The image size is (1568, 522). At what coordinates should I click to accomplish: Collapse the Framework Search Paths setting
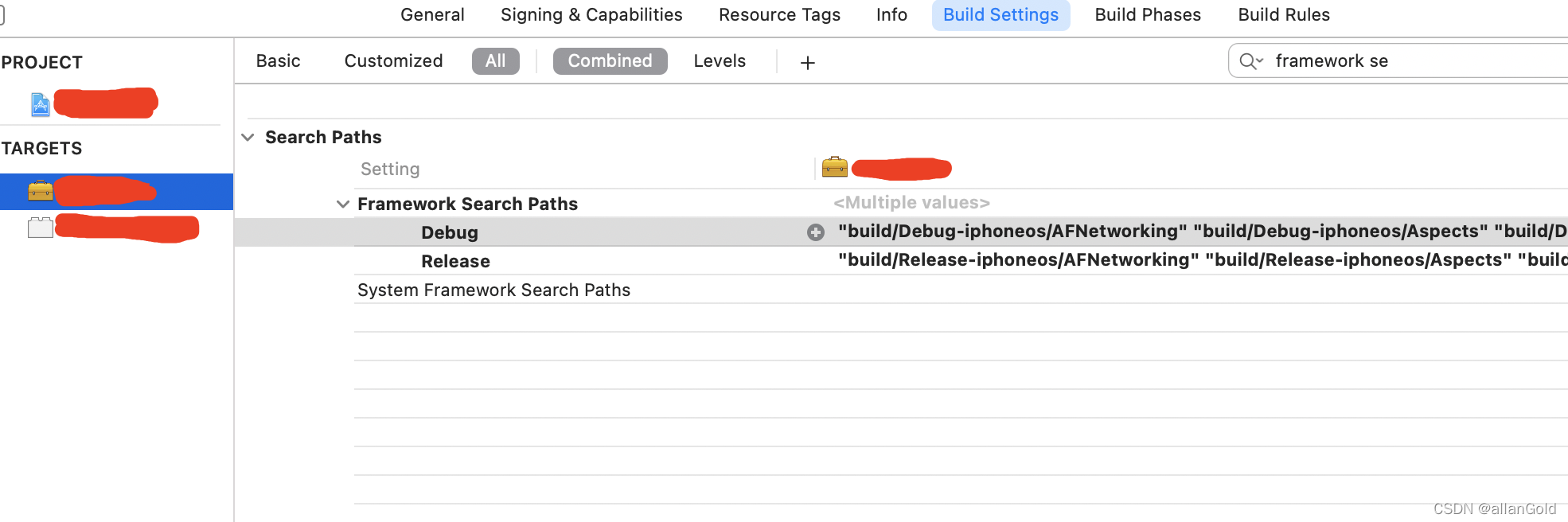(x=343, y=204)
